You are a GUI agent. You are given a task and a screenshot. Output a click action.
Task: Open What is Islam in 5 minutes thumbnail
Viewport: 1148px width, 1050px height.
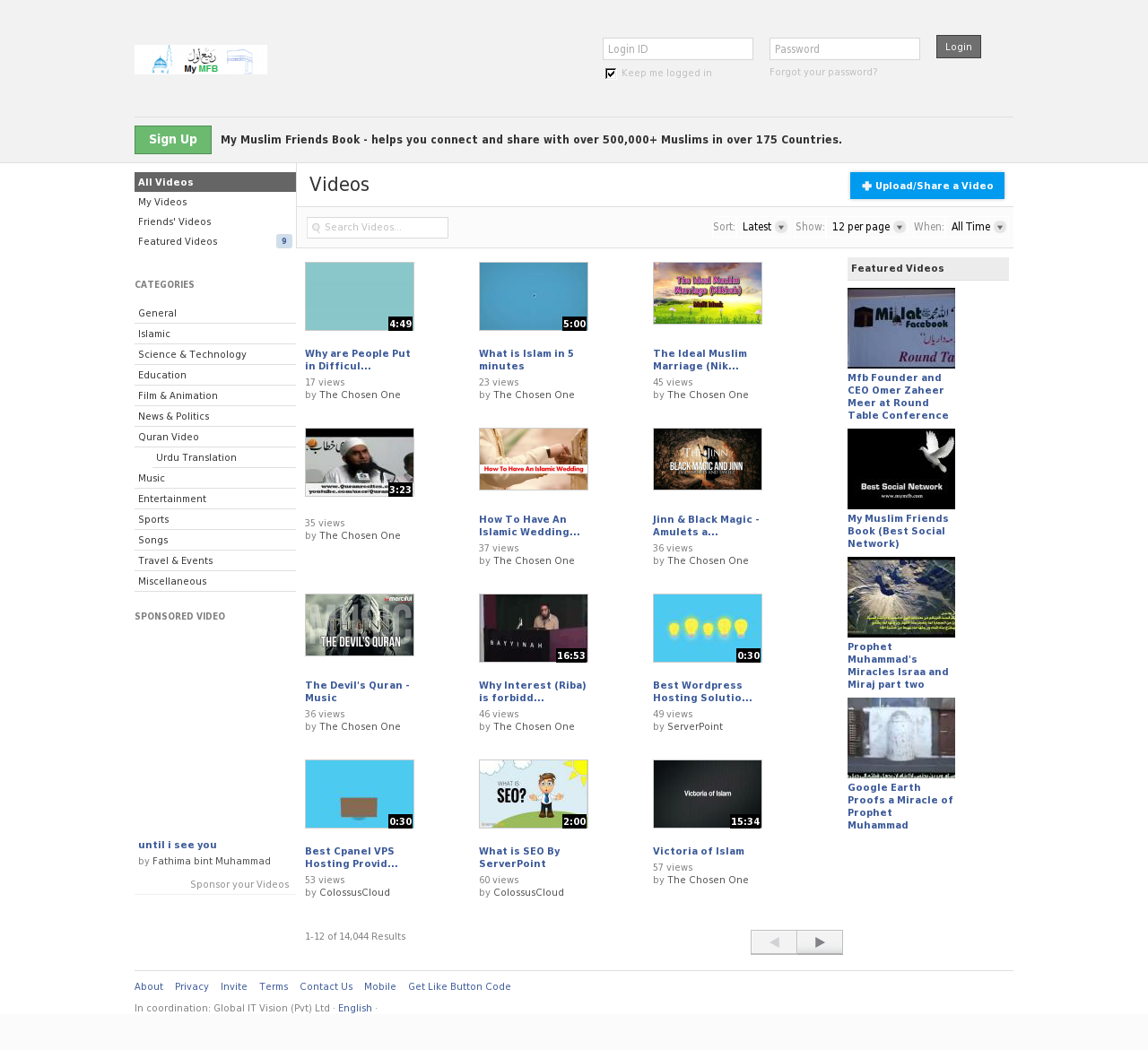click(x=534, y=297)
